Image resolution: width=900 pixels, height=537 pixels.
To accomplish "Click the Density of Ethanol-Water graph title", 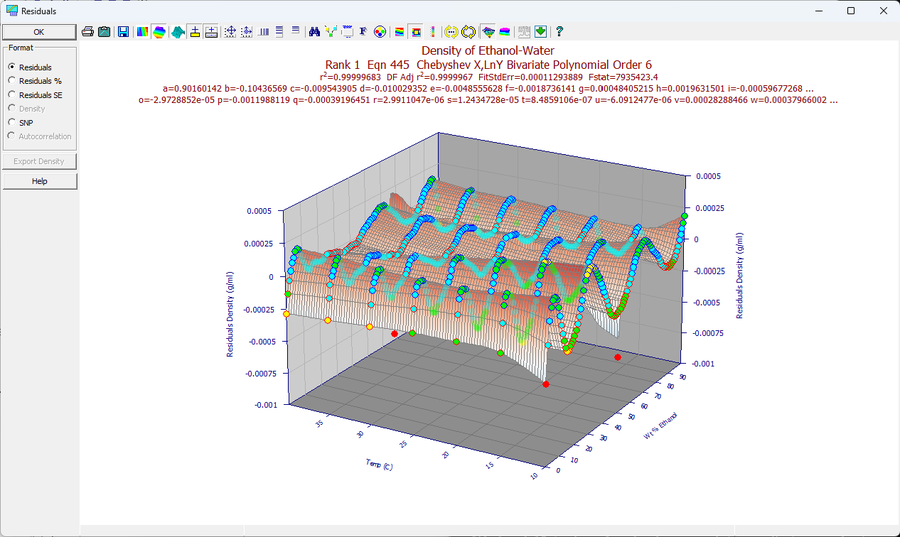I will 488,50.
